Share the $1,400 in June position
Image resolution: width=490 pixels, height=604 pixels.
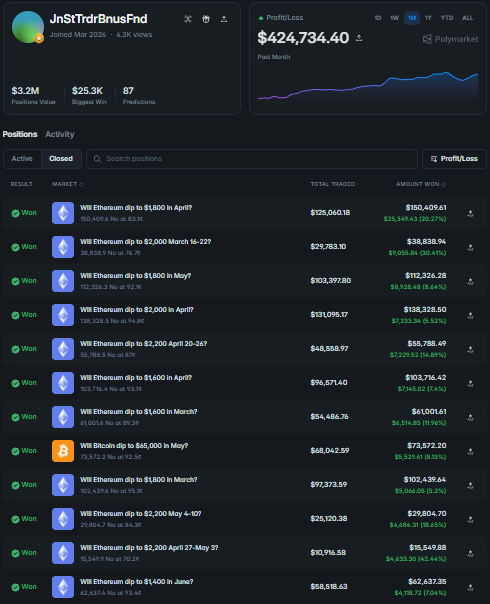tap(470, 587)
